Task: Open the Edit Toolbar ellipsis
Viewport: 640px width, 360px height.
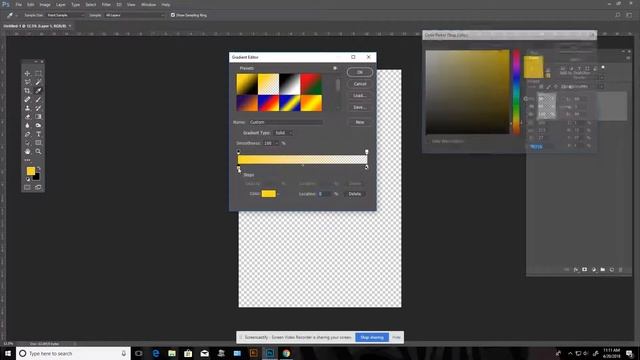Action: coord(27,160)
